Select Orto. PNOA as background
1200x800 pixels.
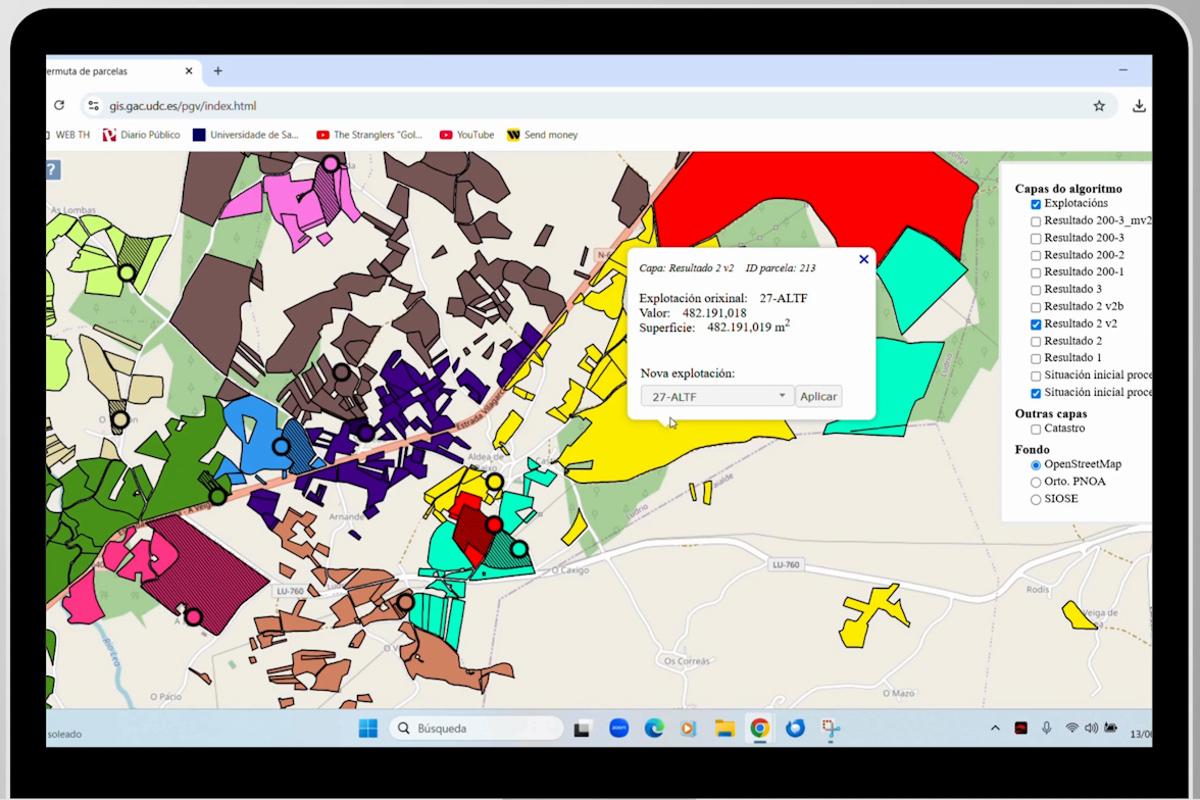(1036, 482)
